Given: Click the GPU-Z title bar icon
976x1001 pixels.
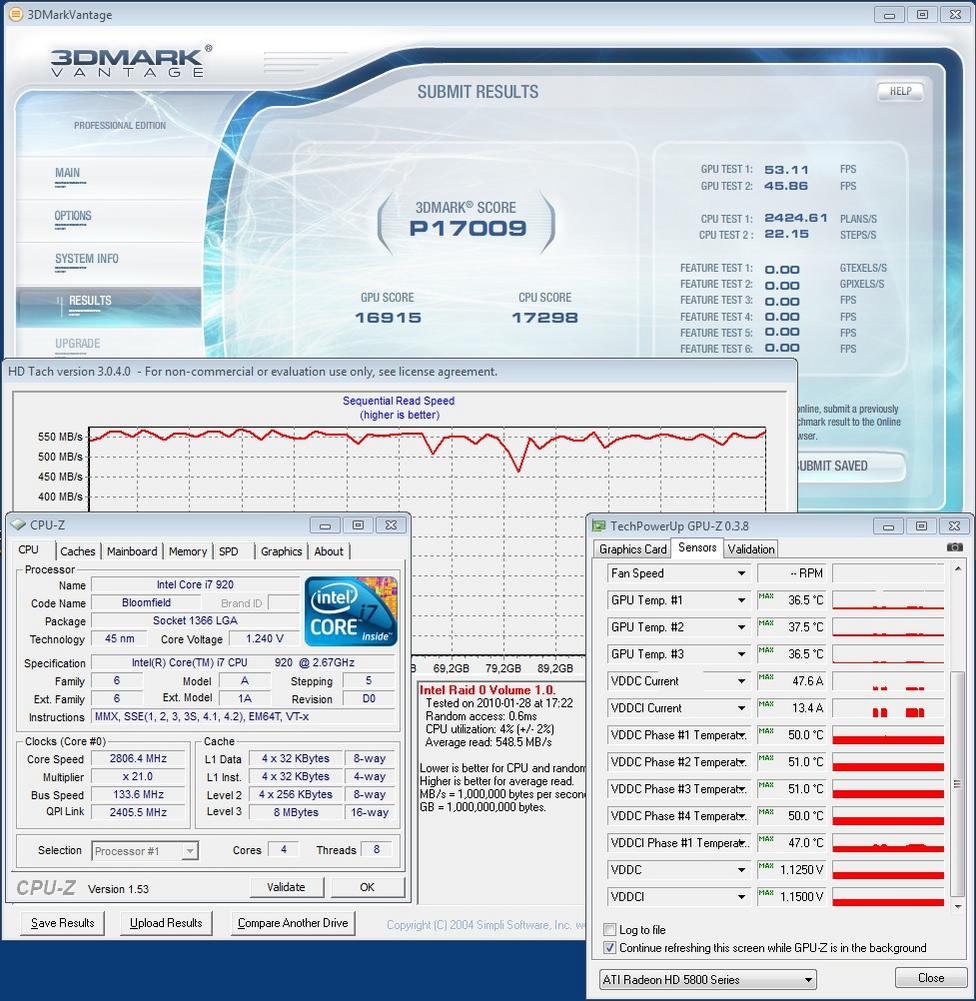Looking at the screenshot, I should tap(599, 525).
